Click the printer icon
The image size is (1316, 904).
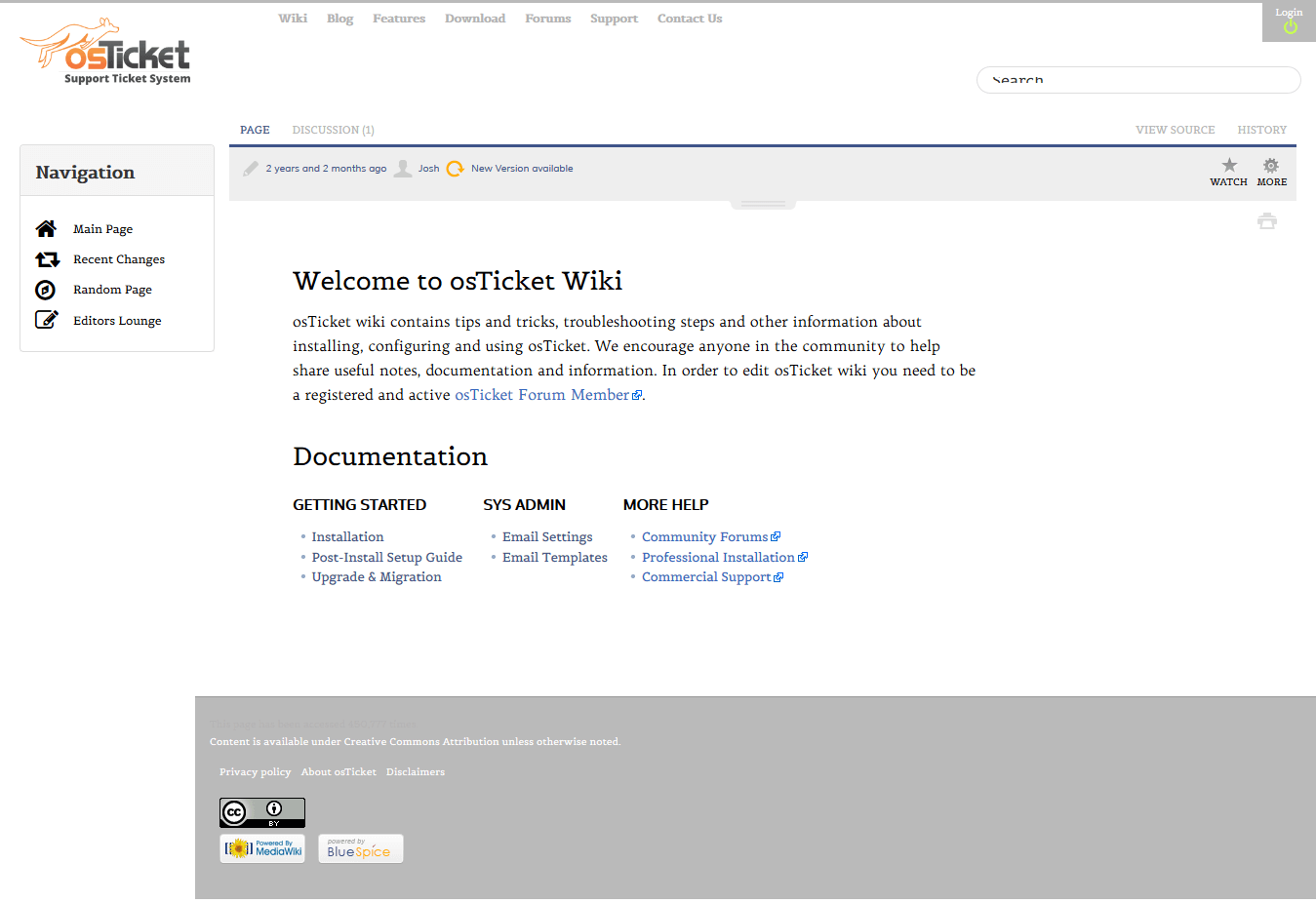click(x=1267, y=221)
